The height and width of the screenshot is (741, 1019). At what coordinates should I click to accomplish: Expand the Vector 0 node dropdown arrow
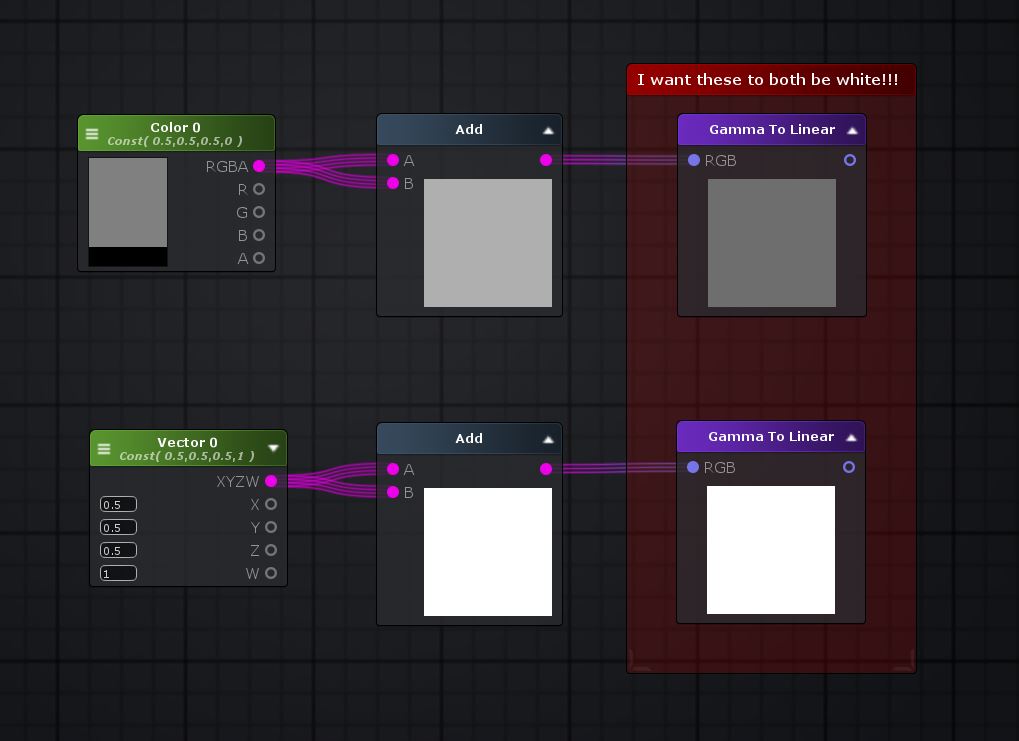pyautogui.click(x=274, y=448)
